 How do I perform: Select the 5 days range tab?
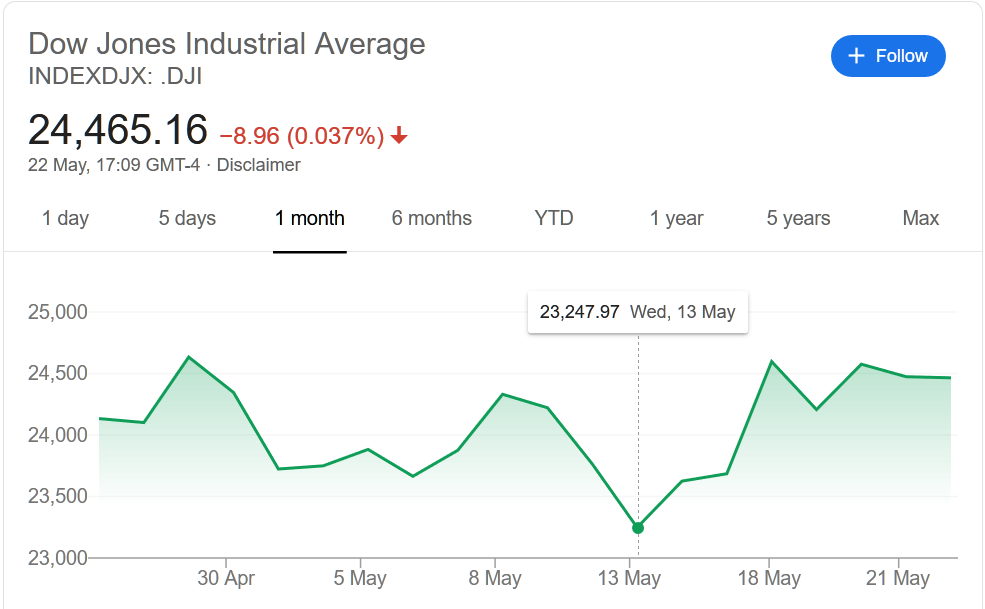pos(187,218)
